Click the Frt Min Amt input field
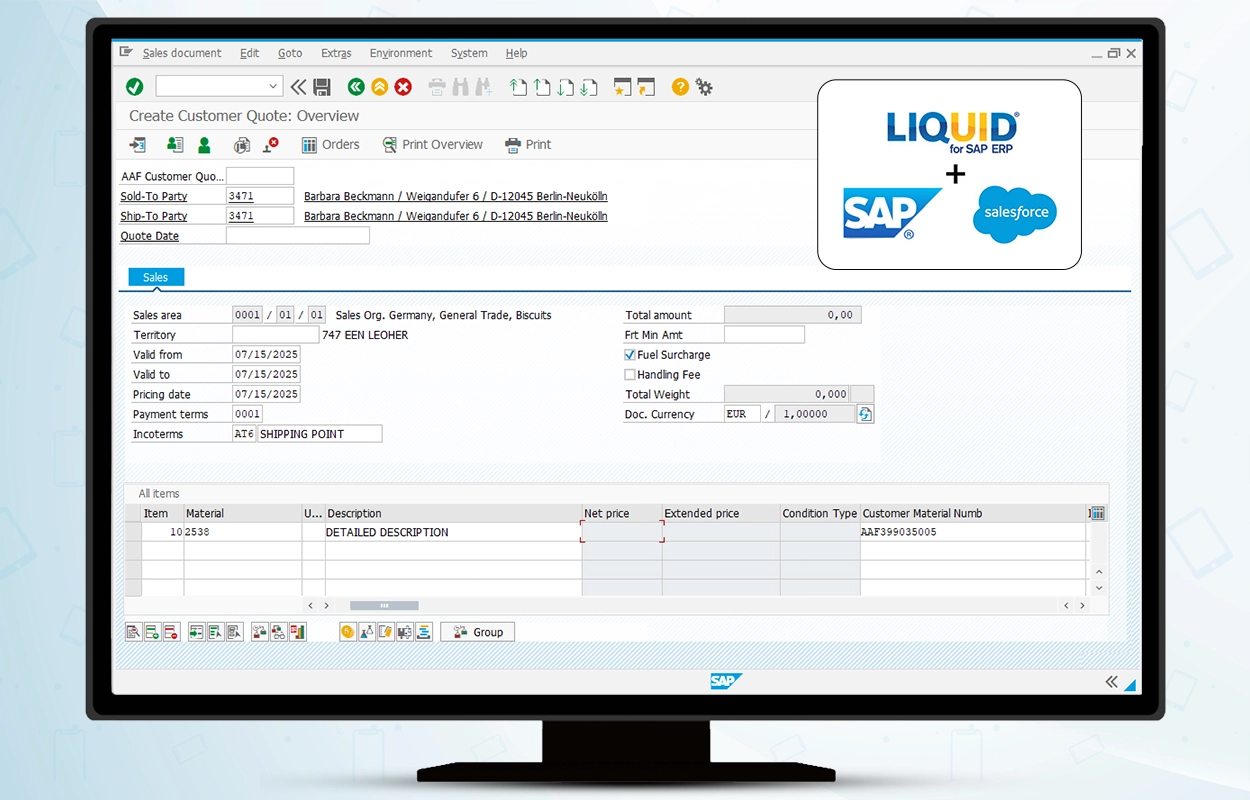 point(764,335)
